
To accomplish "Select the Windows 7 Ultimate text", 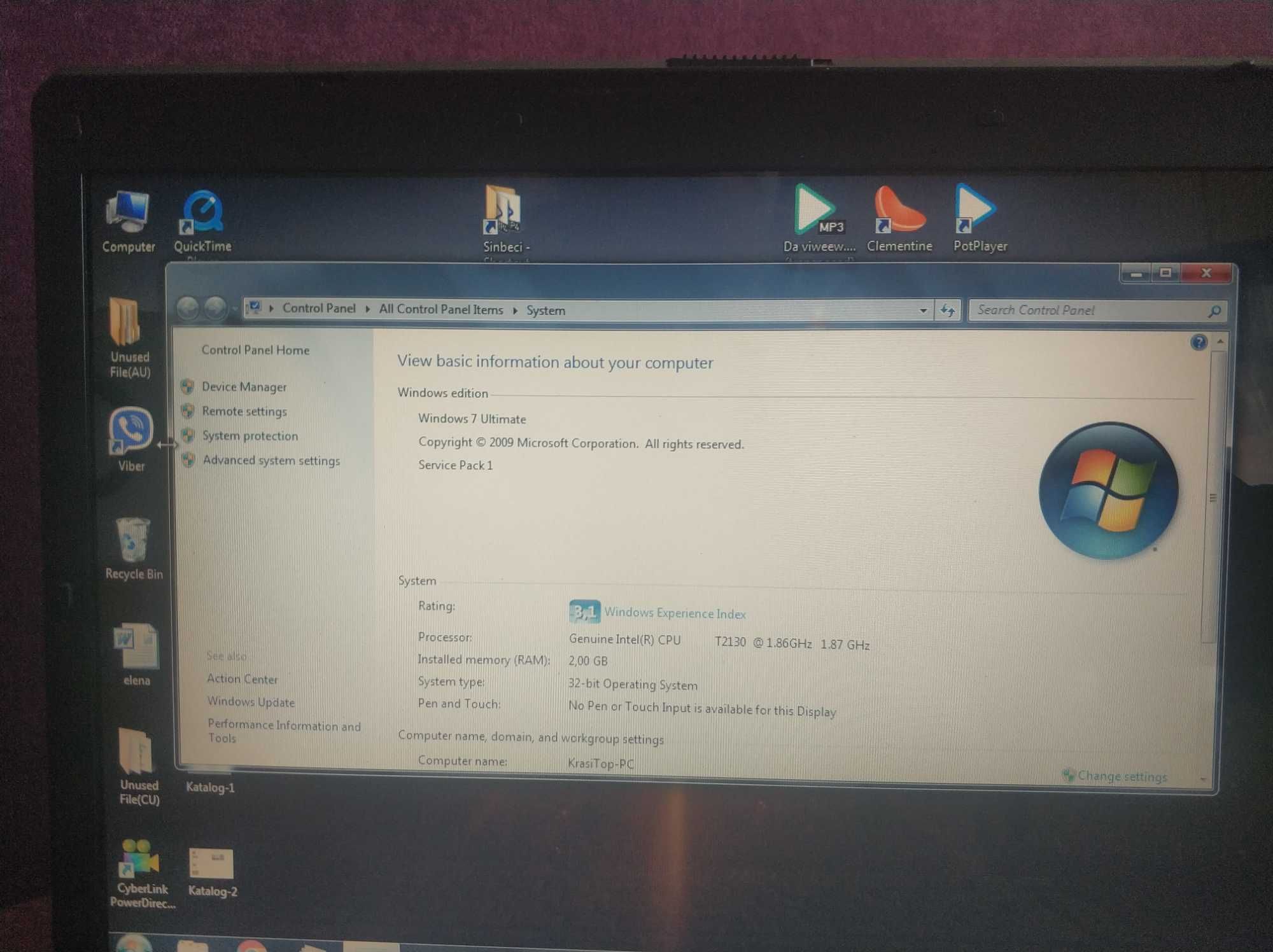I will (472, 419).
